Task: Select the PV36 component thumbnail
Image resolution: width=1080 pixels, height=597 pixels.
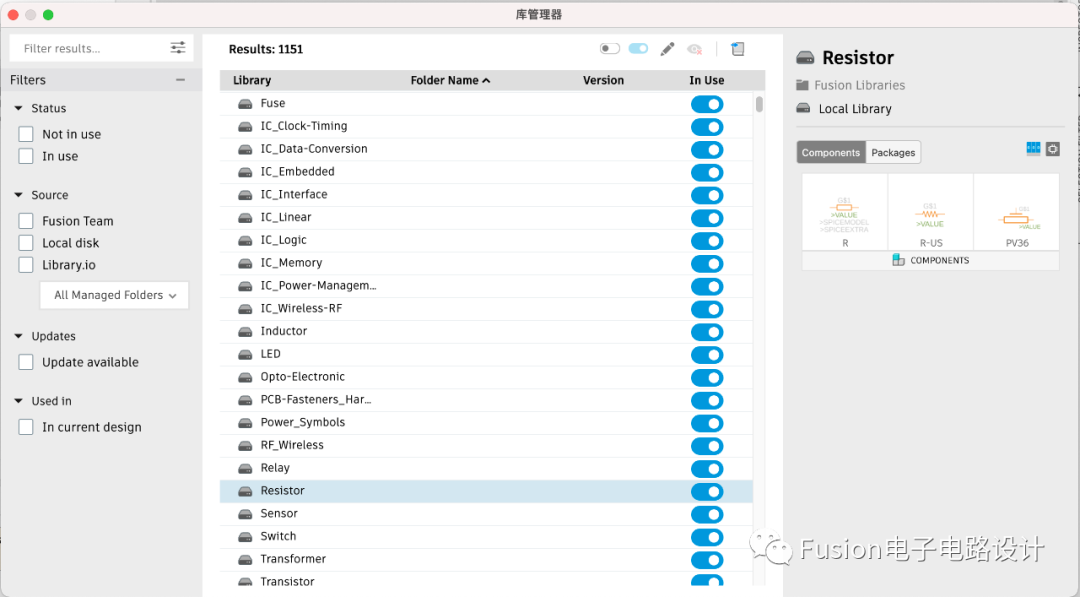Action: (x=1017, y=212)
